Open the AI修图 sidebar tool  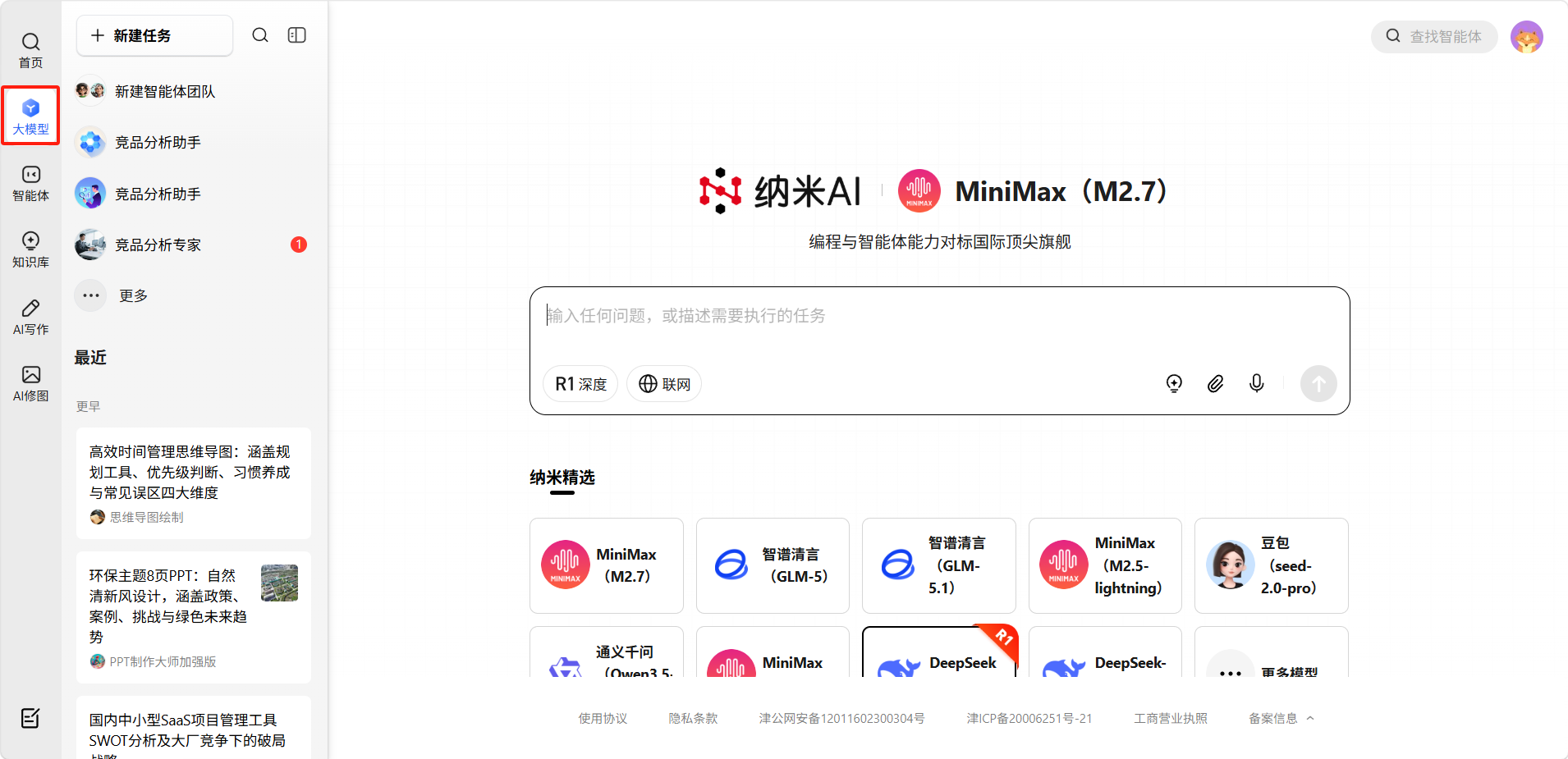tap(30, 383)
